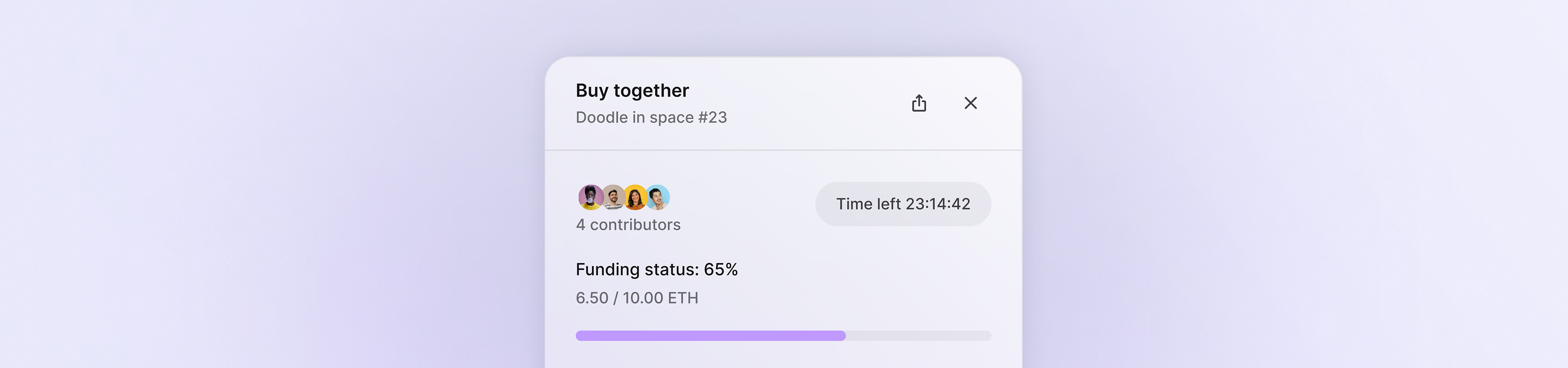Click the #23 token number in subtitle
This screenshot has width=1568, height=368.
pyautogui.click(x=712, y=118)
